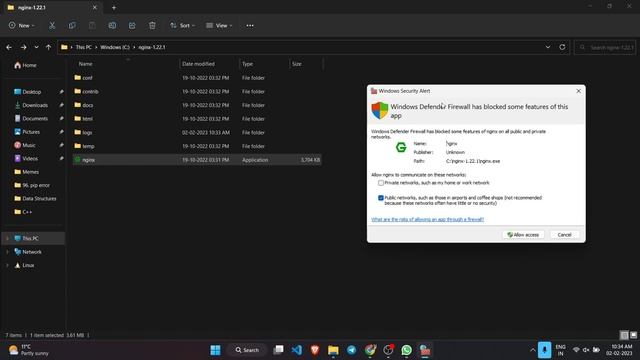Screen dimensions: 640x360
Task: Select the contrib folder
Action: click(x=197, y=91)
